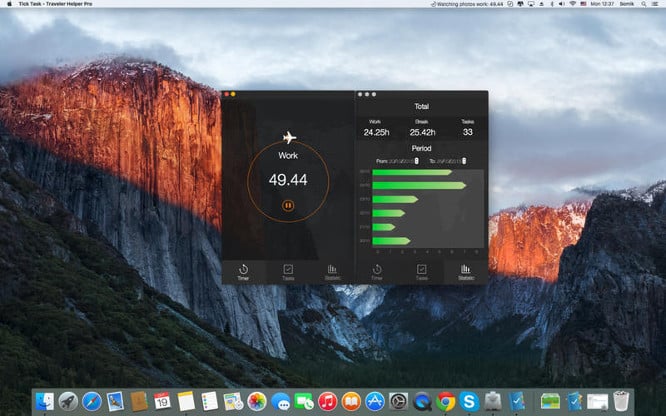
Task: Open Contacts from the Dock
Action: tap(139, 401)
